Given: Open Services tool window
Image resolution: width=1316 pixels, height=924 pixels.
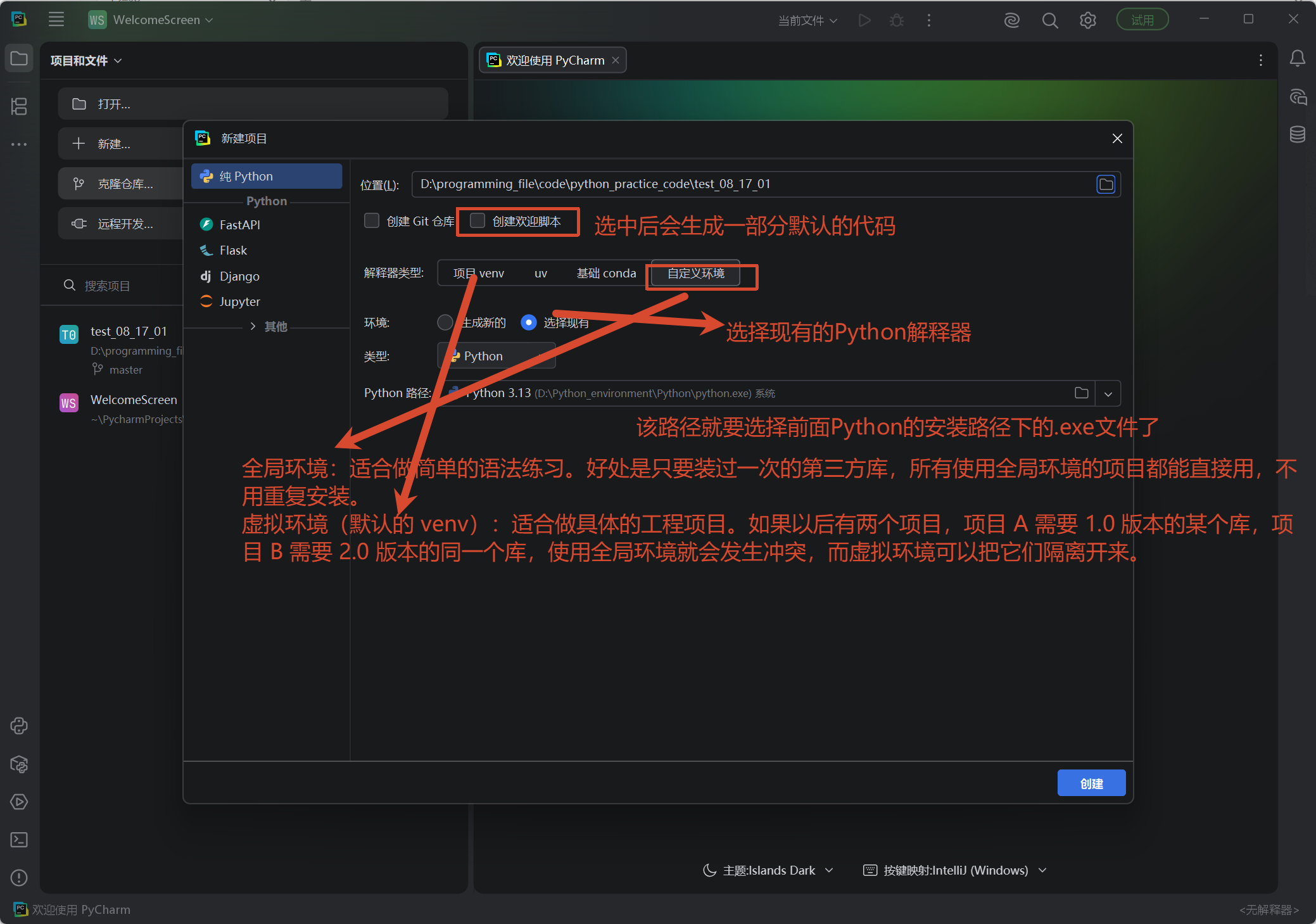Looking at the screenshot, I should (19, 802).
